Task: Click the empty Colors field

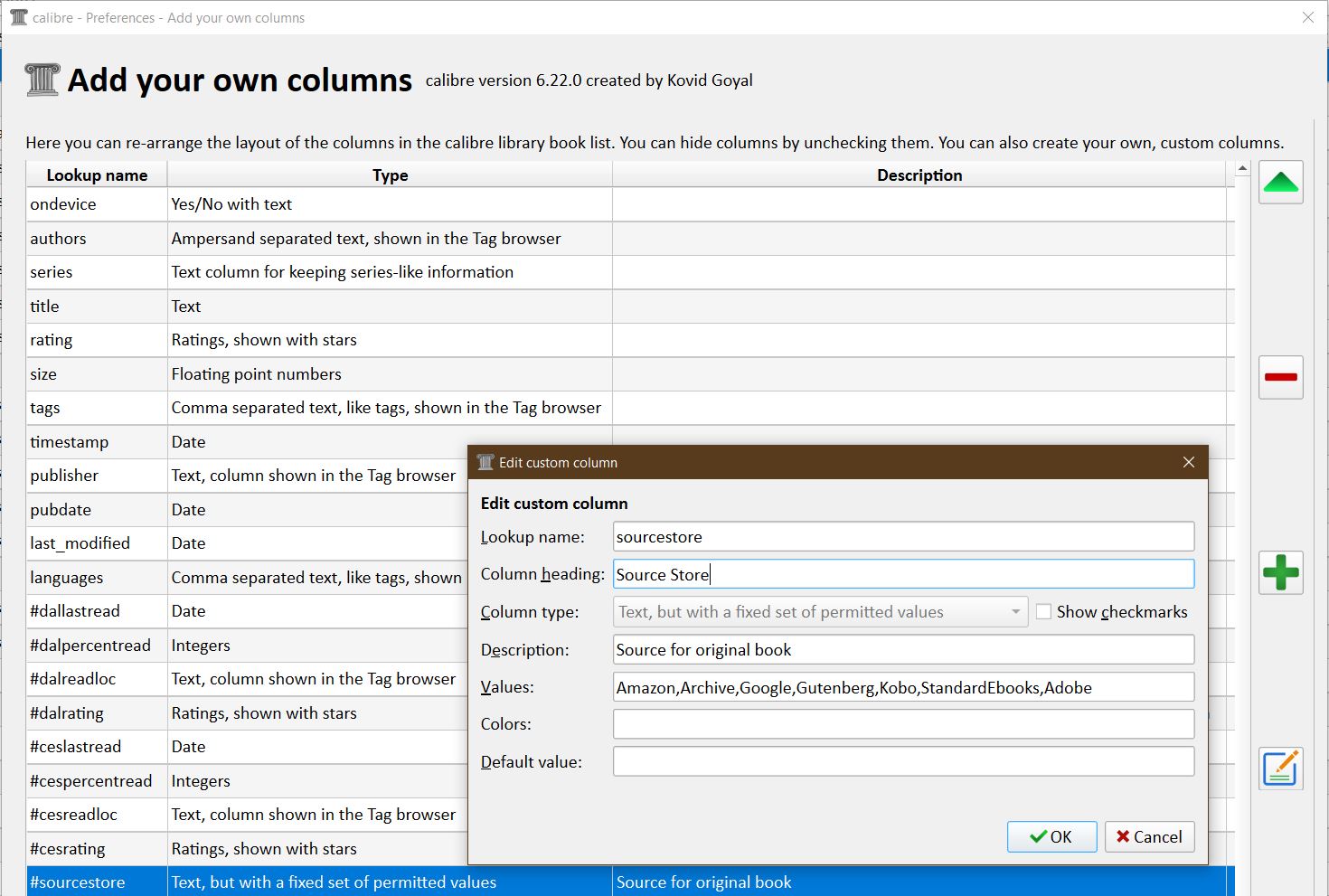Action: pos(902,724)
